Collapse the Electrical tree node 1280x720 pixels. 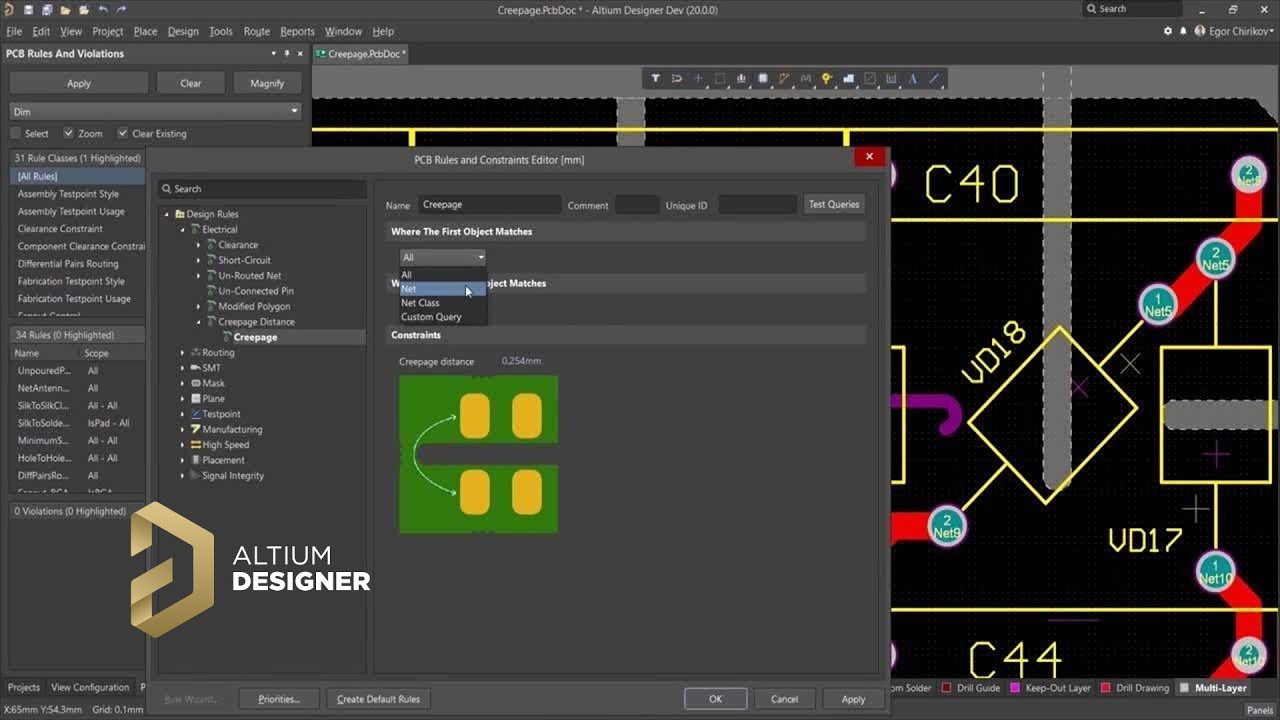(183, 230)
